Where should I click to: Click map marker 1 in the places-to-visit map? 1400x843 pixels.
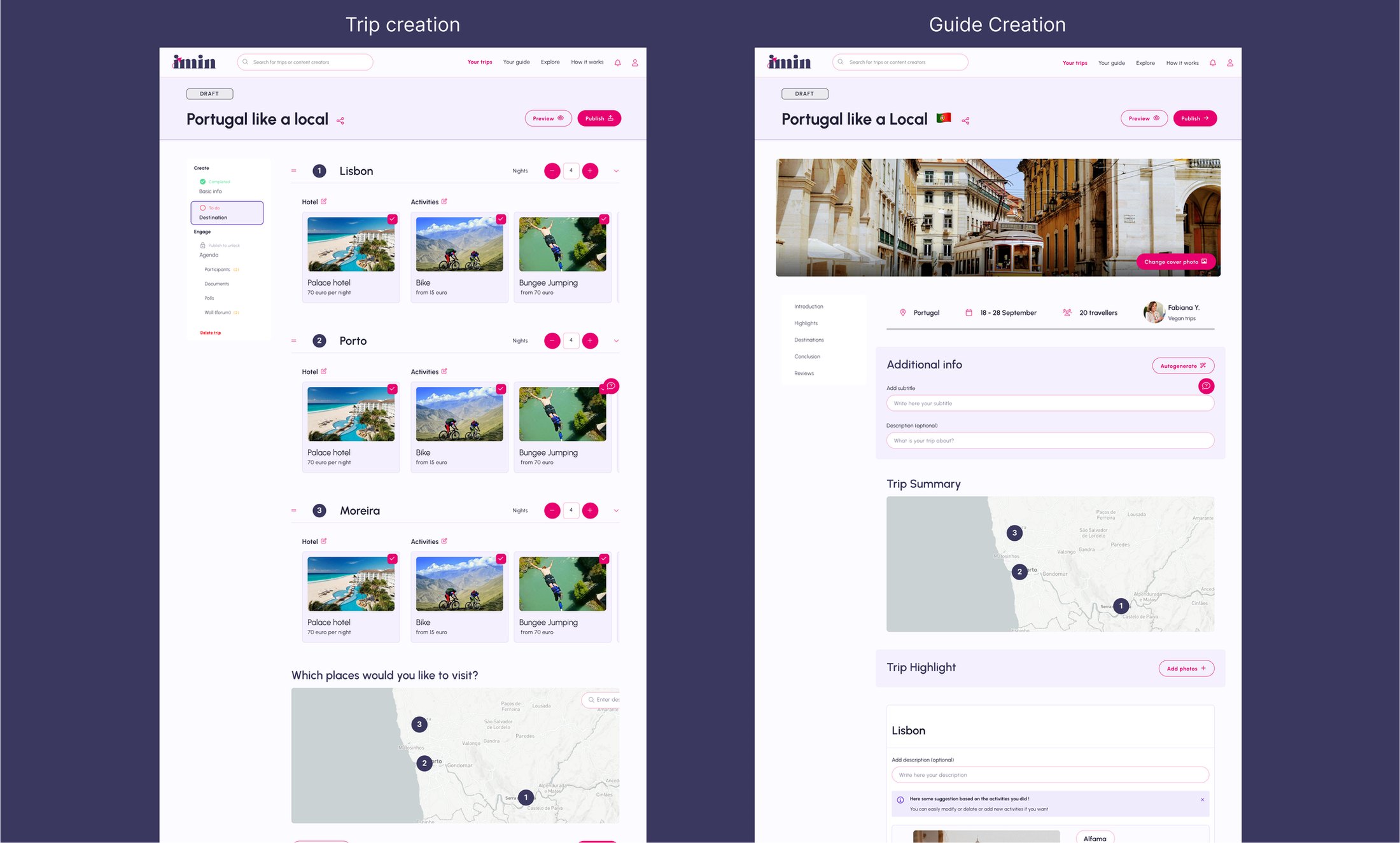pos(526,797)
